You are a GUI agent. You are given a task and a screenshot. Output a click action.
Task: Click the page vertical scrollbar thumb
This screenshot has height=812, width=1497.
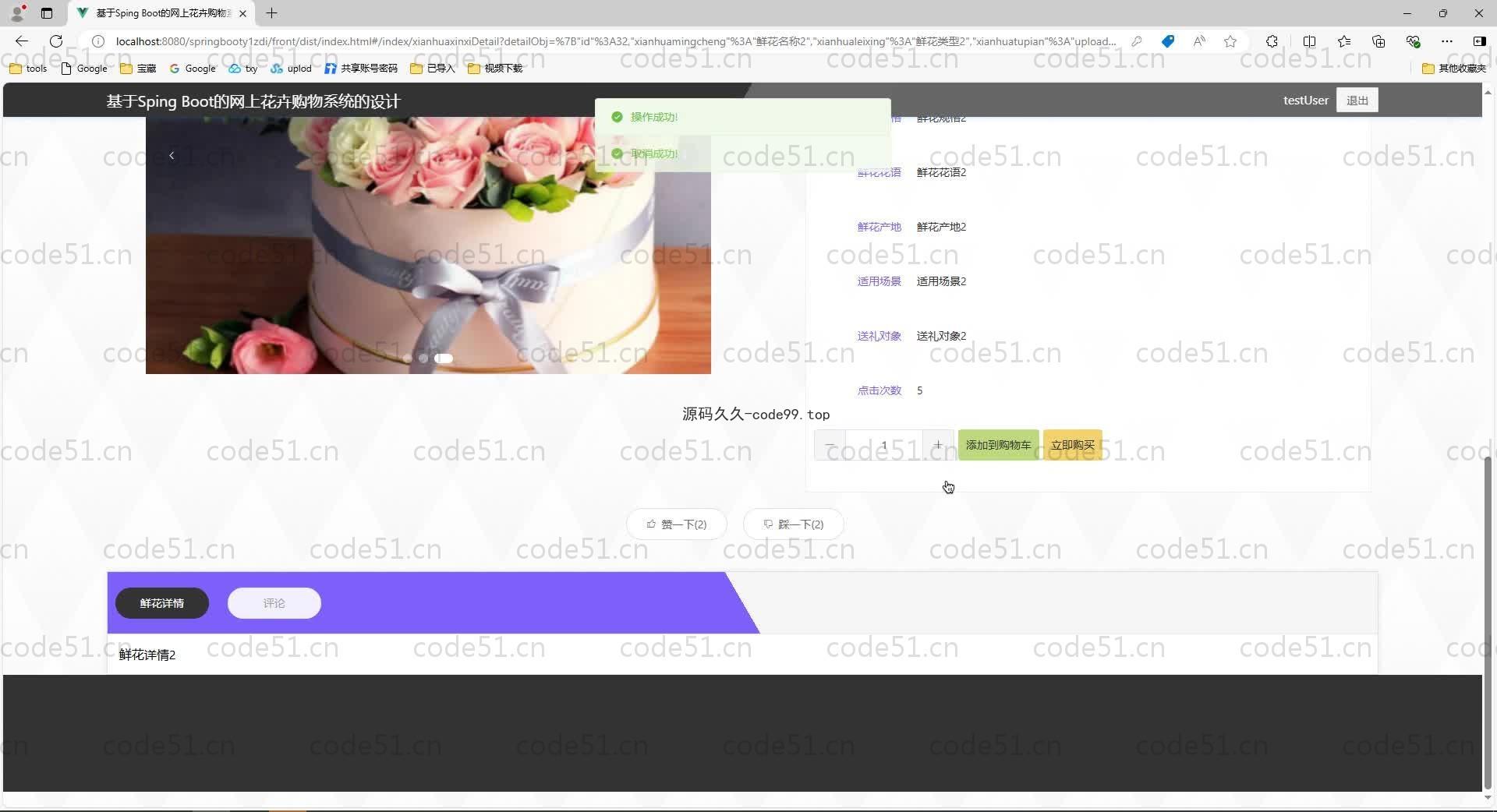coord(1488,623)
